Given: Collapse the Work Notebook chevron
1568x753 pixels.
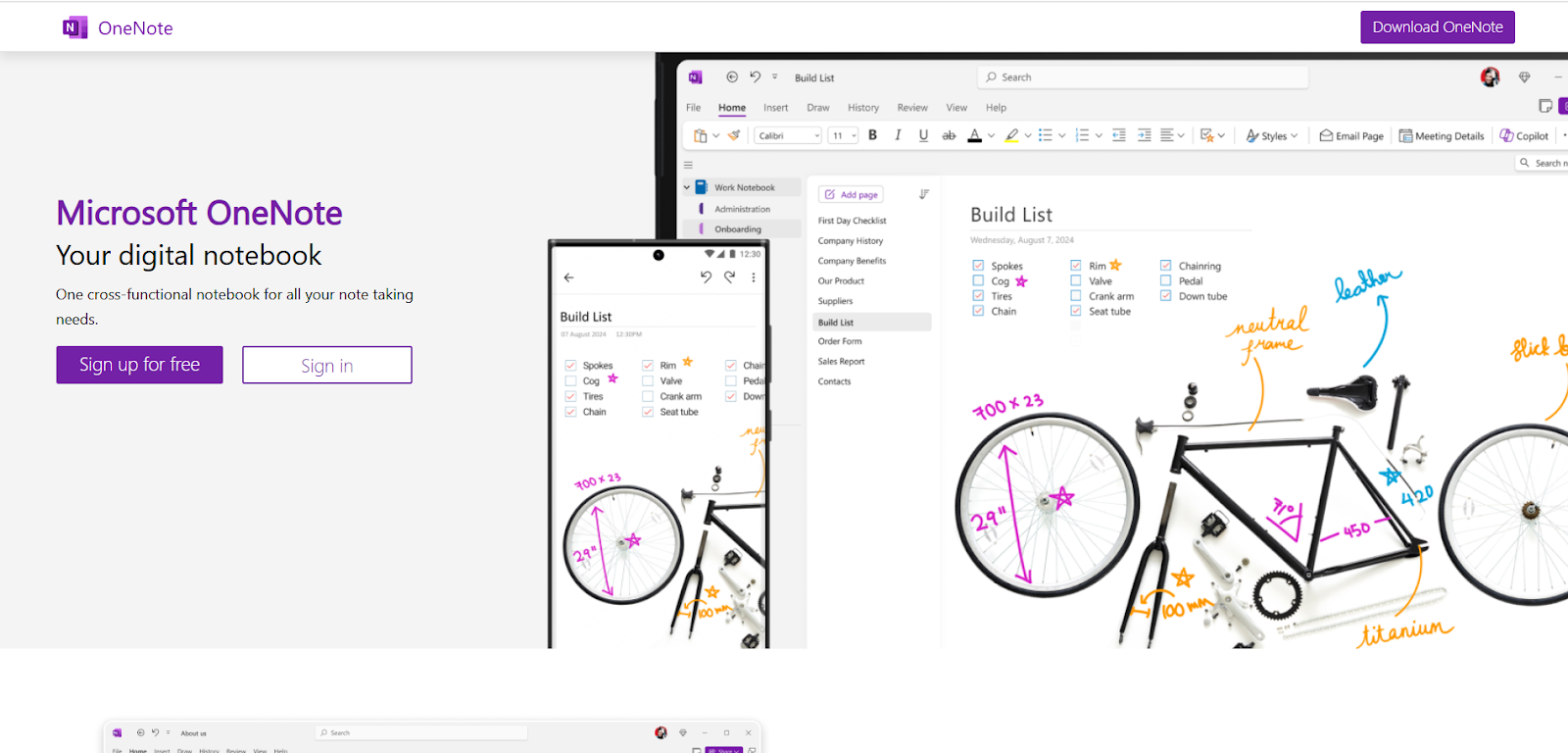Looking at the screenshot, I should (687, 187).
